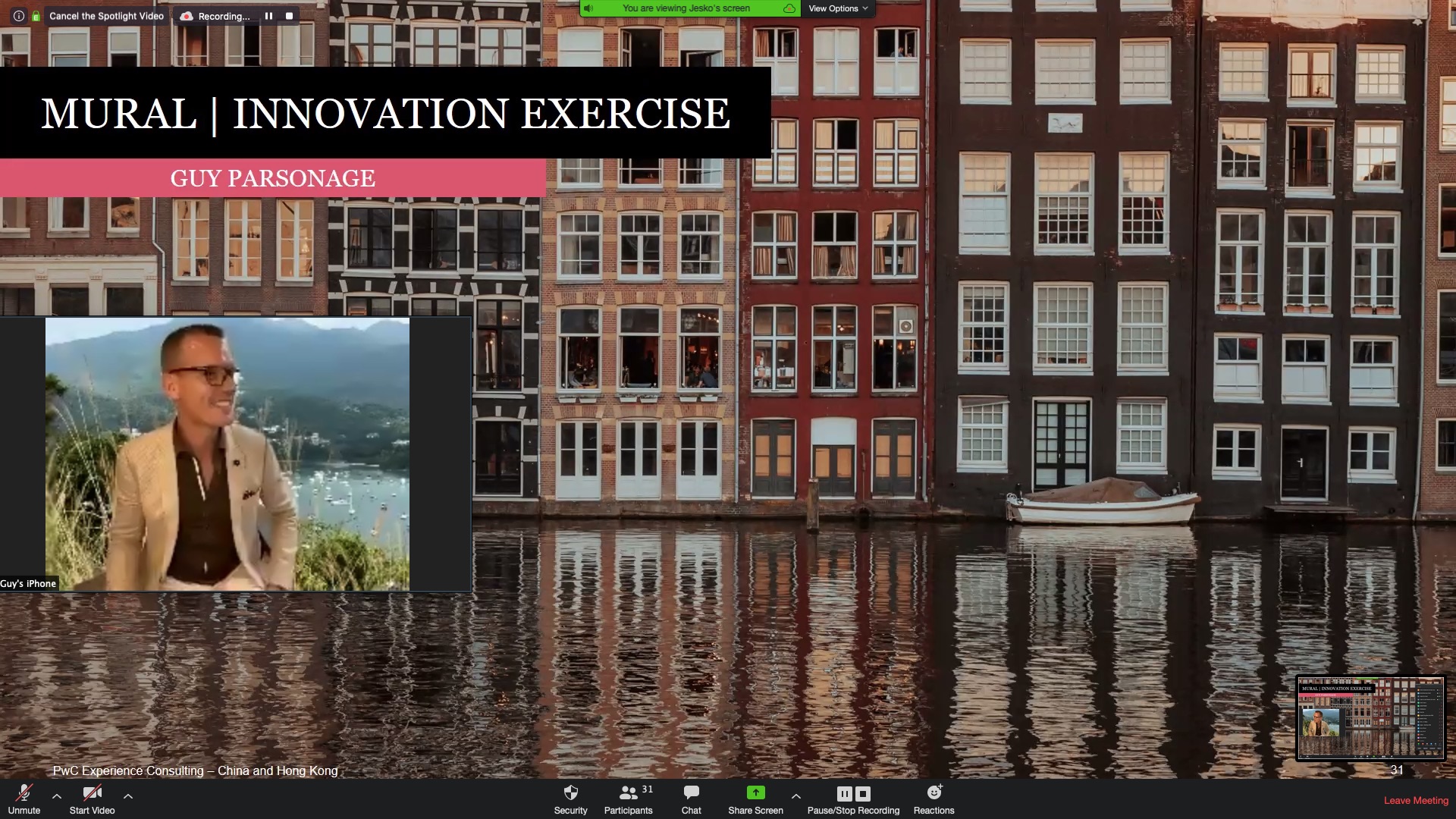Open the View Options dropdown
Viewport: 1456px width, 819px height.
(837, 8)
